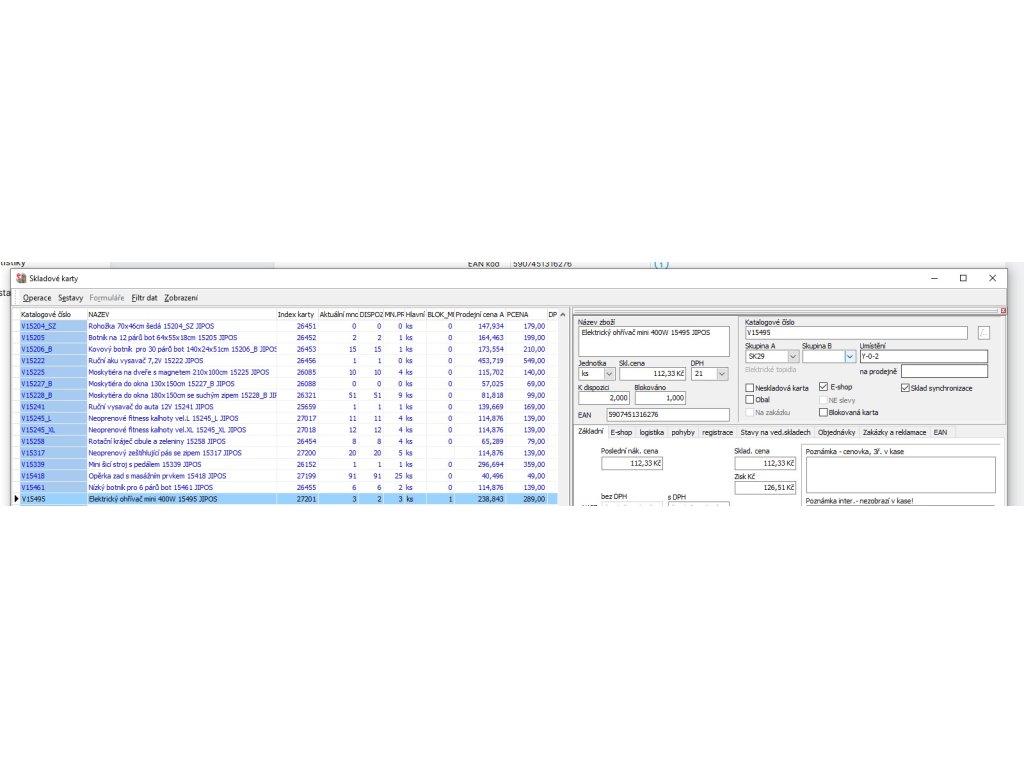This screenshot has height=768, width=1024.
Task: Click the red close icon of detail panel
Action: (x=1004, y=311)
